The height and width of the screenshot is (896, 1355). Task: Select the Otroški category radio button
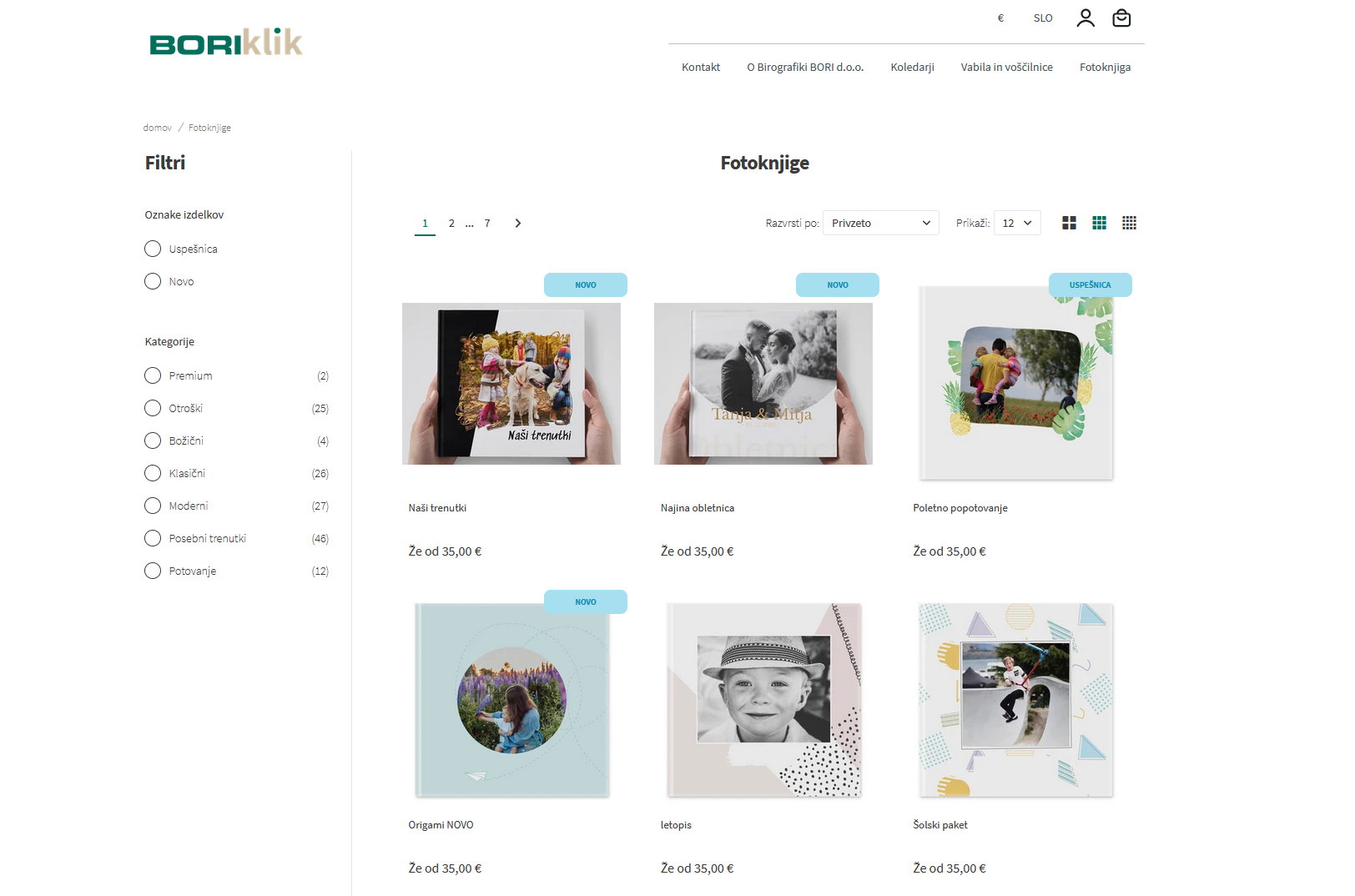coord(153,408)
